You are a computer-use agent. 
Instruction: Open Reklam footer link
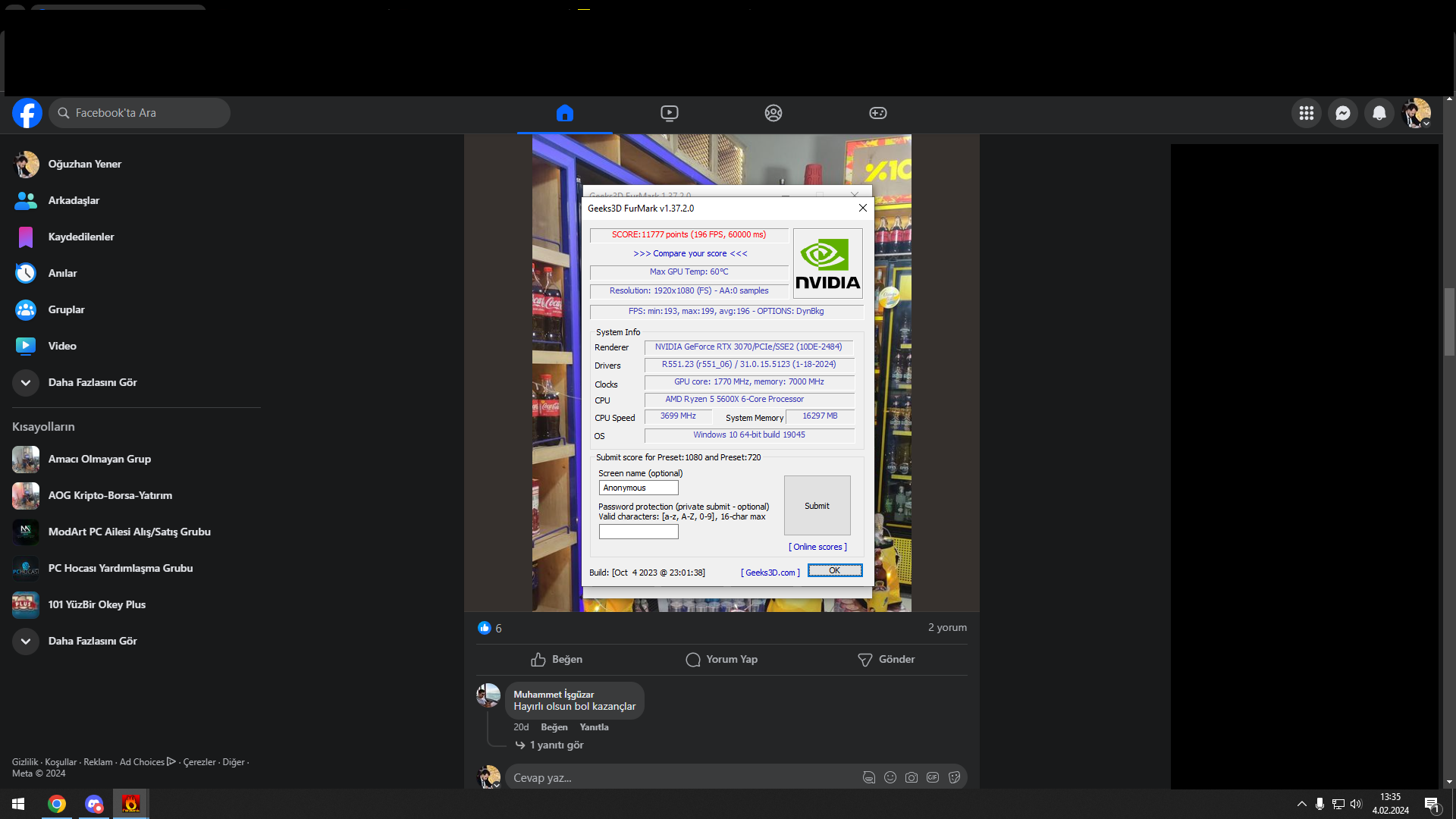pyautogui.click(x=98, y=762)
